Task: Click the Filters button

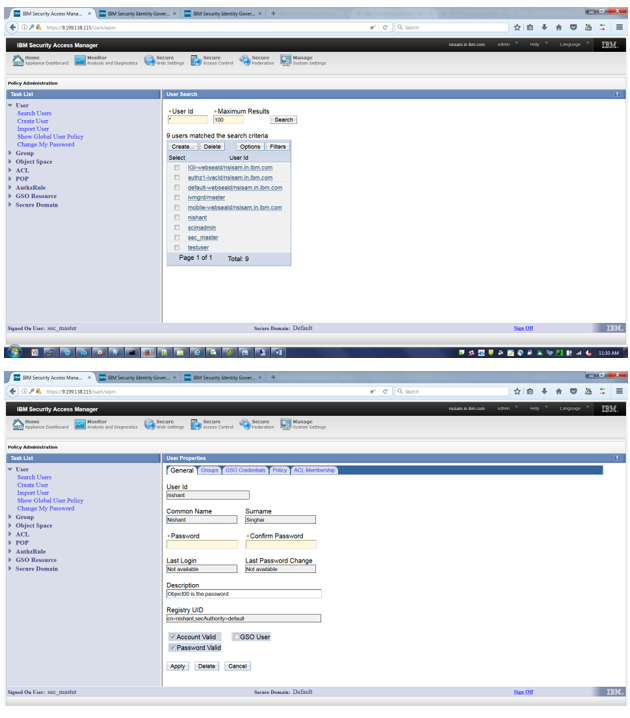Action: tap(277, 147)
